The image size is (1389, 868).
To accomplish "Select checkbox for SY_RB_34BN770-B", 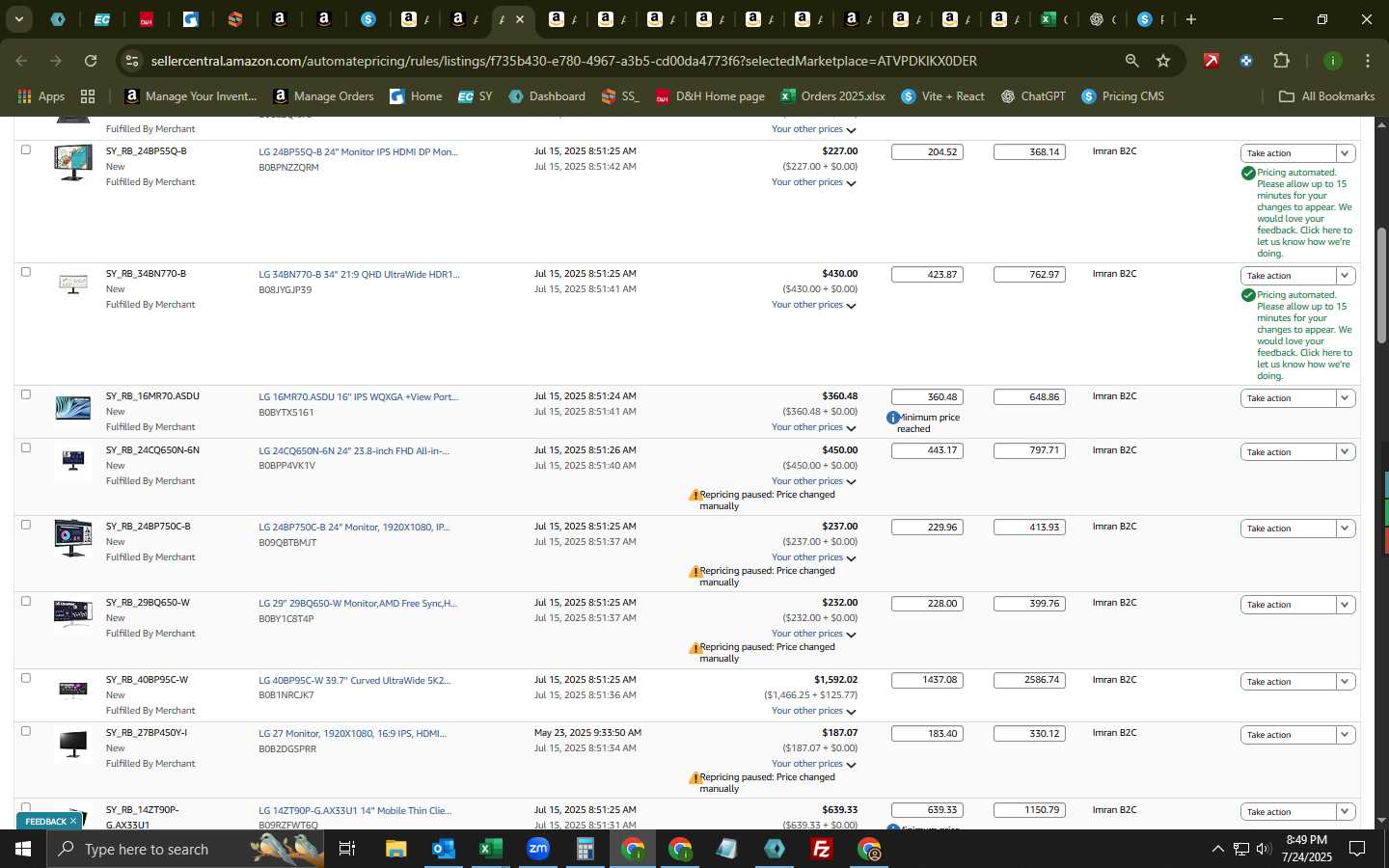I will pyautogui.click(x=26, y=272).
